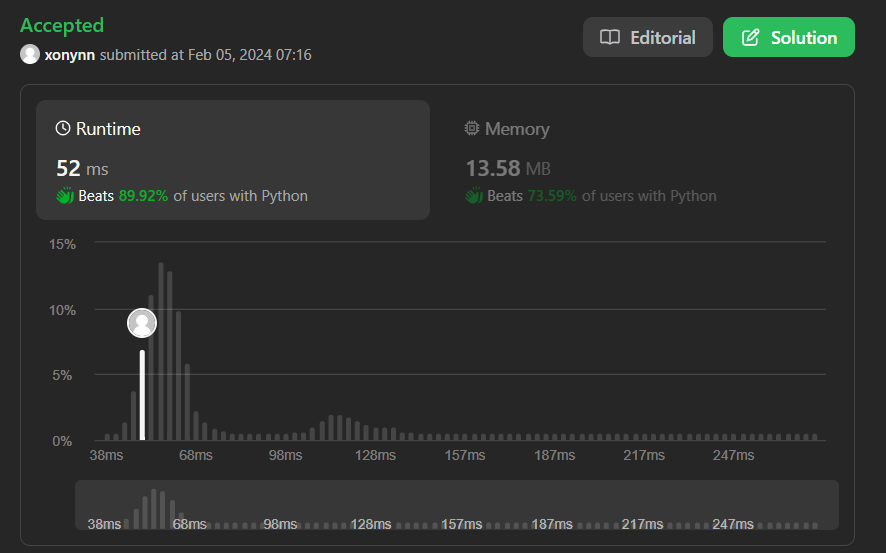
Task: Click the clapping hands icon under 13.58 MB
Action: pyautogui.click(x=474, y=195)
